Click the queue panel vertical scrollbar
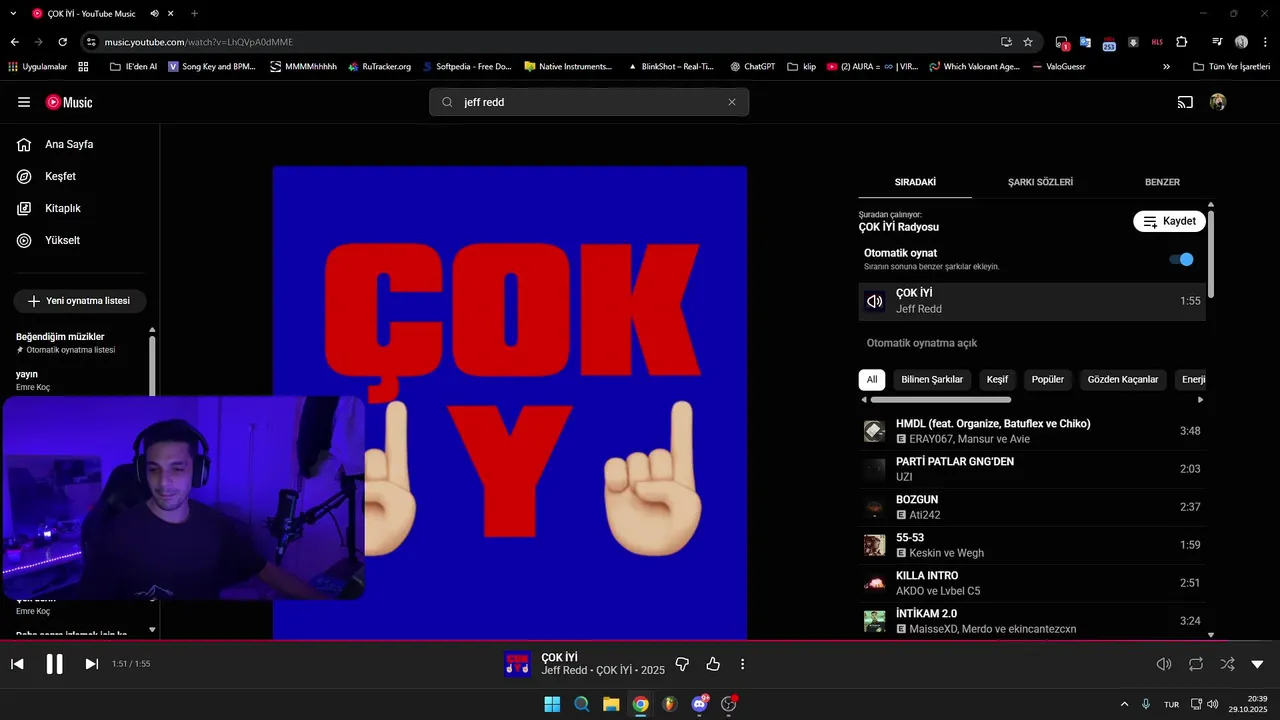This screenshot has width=1280, height=720. [1211, 253]
